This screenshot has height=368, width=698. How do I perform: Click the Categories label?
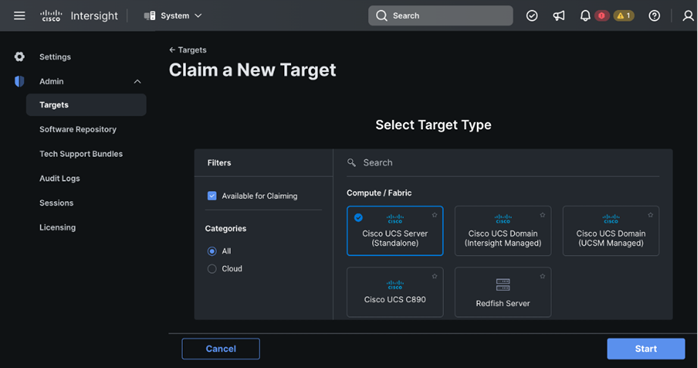pyautogui.click(x=226, y=228)
